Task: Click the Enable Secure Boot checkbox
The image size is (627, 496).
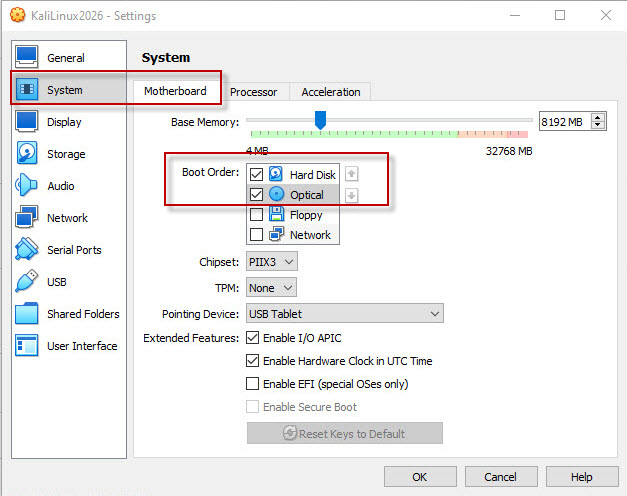Action: click(x=252, y=407)
